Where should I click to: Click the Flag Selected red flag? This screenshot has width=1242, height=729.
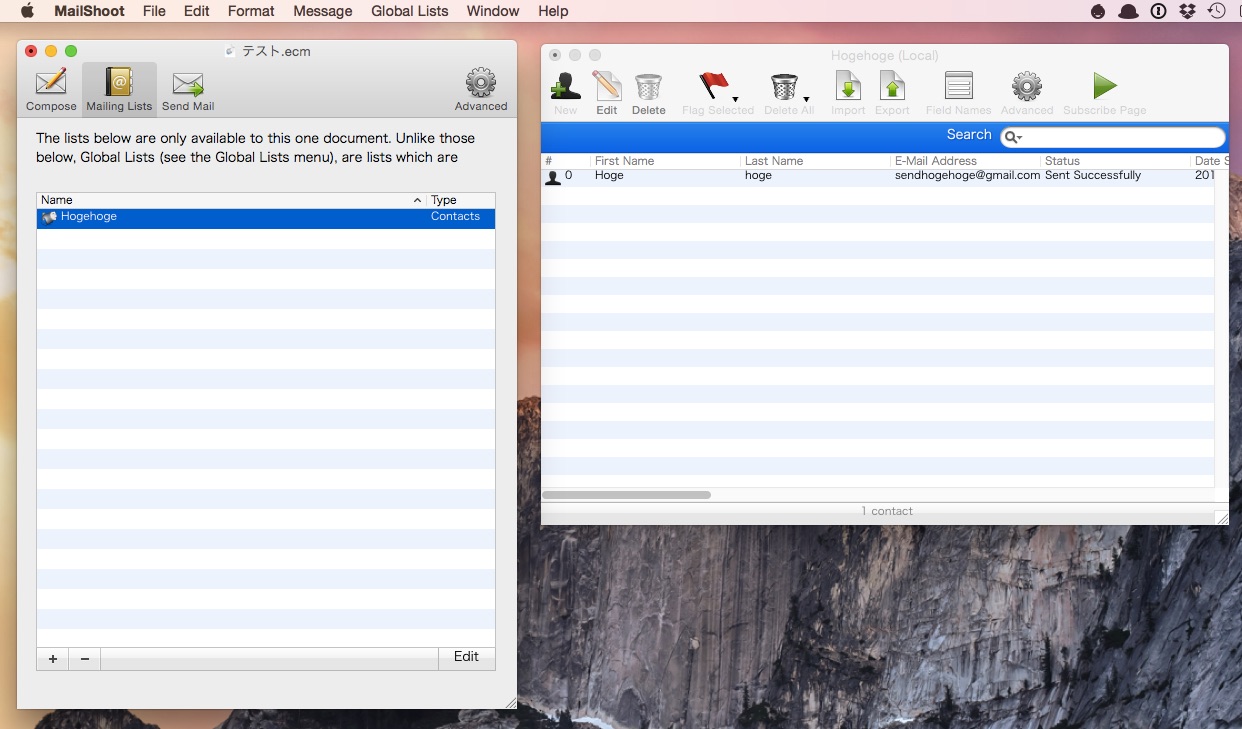[x=714, y=86]
